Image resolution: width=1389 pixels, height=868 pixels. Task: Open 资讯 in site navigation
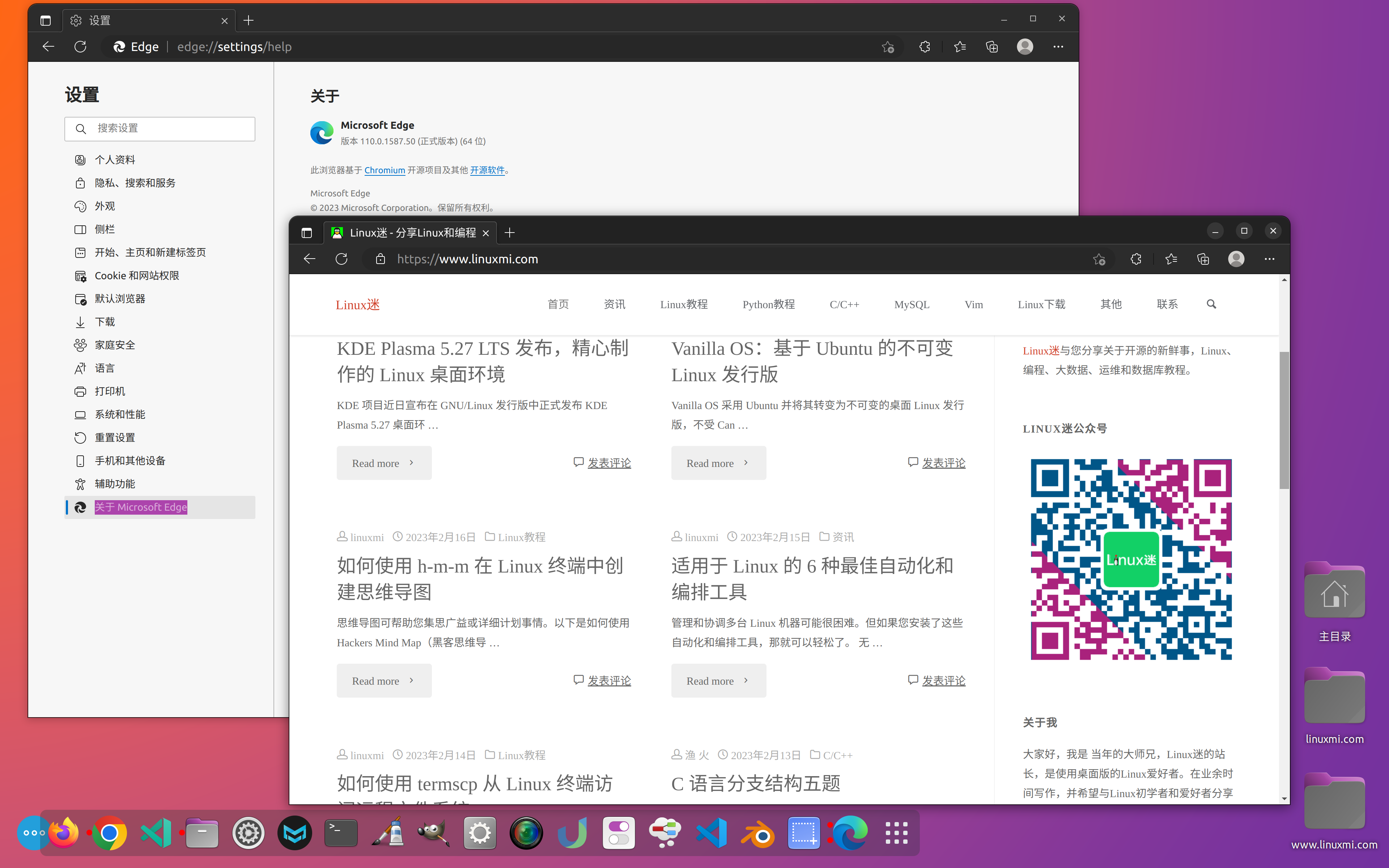coord(614,304)
